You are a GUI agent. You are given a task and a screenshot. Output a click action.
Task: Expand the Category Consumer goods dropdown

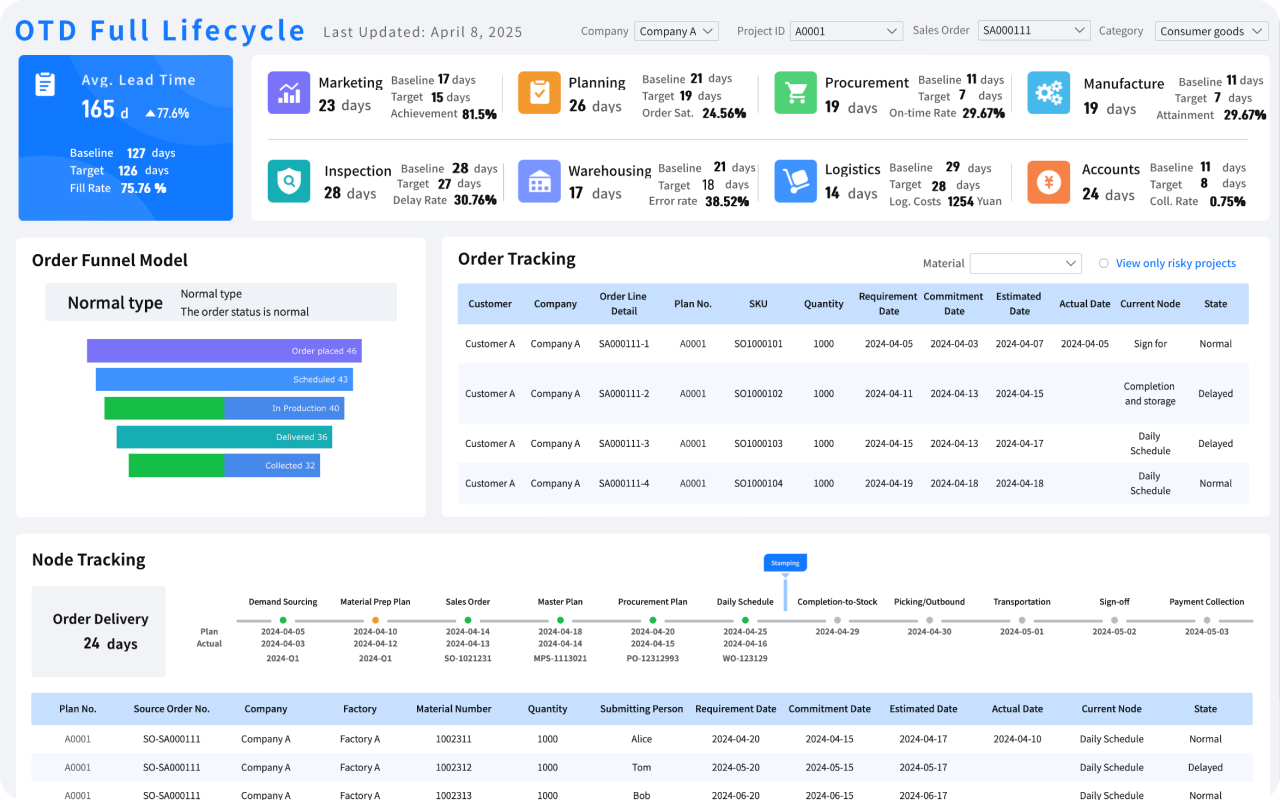[x=1211, y=31]
